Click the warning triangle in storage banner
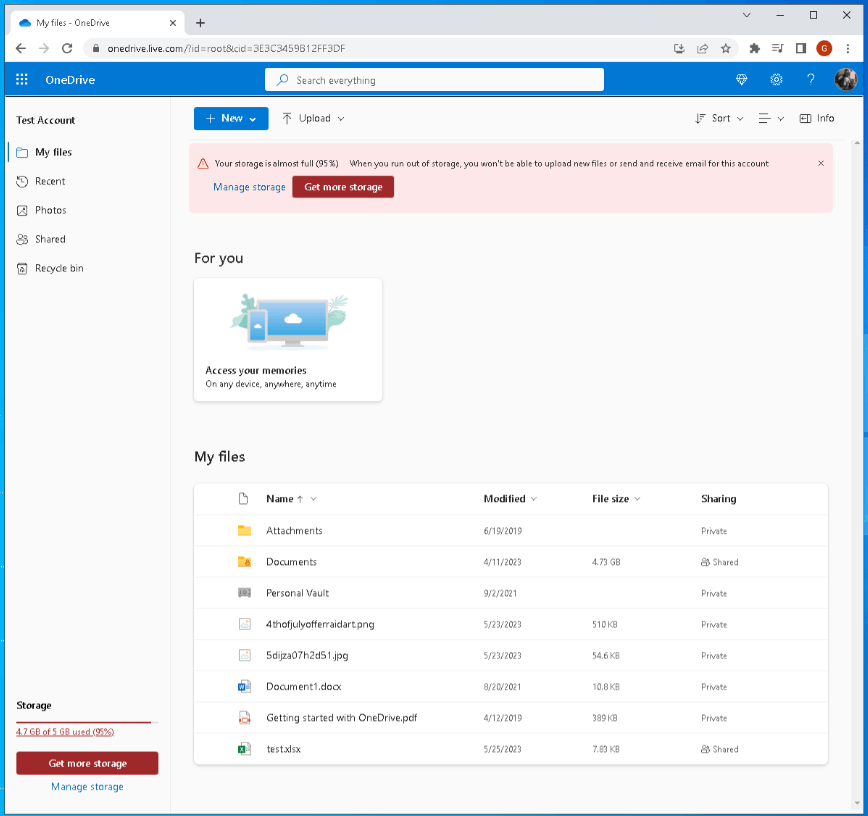Viewport: 868px width, 816px height. pyautogui.click(x=203, y=163)
